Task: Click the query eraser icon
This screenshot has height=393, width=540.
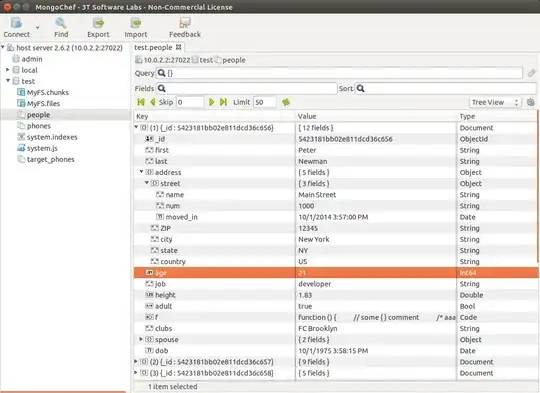Action: tap(531, 73)
